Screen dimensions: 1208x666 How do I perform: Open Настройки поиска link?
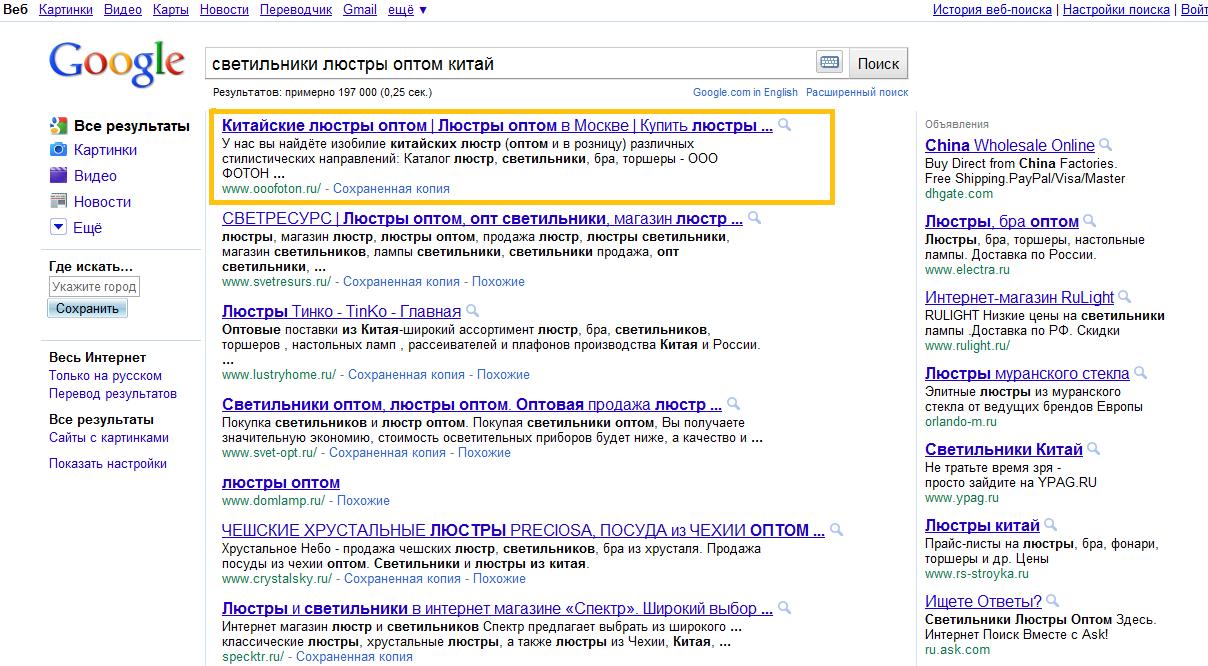(x=1116, y=10)
